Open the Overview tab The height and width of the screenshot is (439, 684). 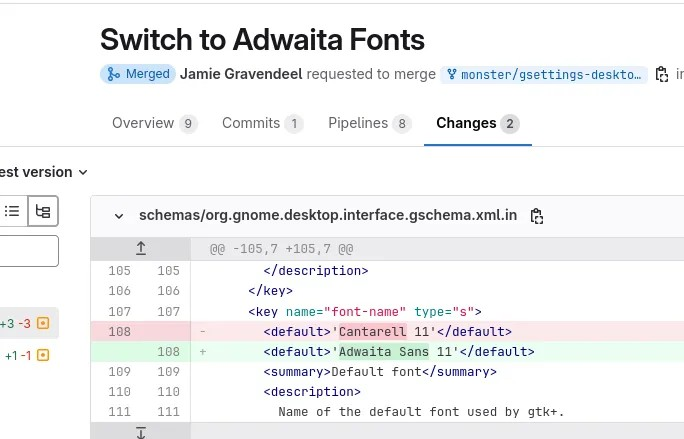click(x=155, y=123)
